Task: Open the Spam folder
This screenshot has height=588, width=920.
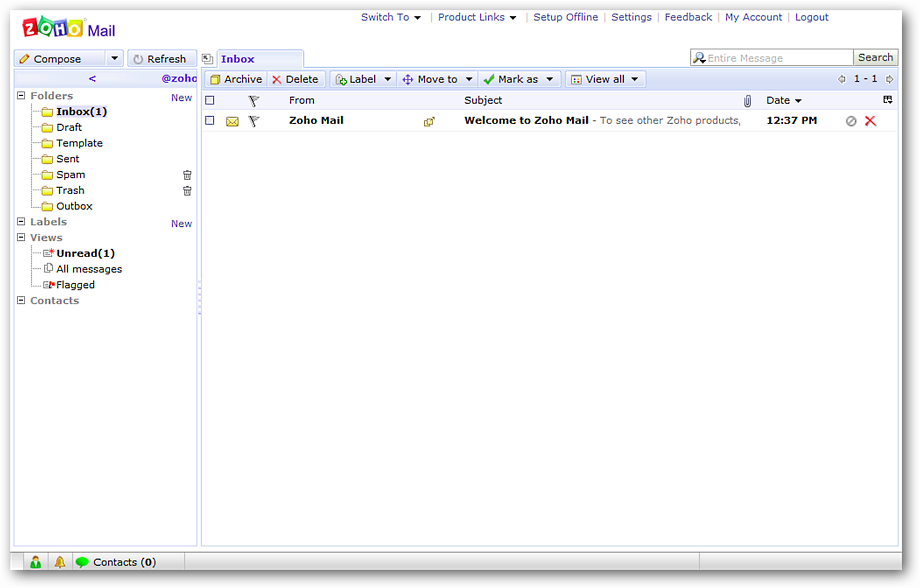Action: click(70, 175)
